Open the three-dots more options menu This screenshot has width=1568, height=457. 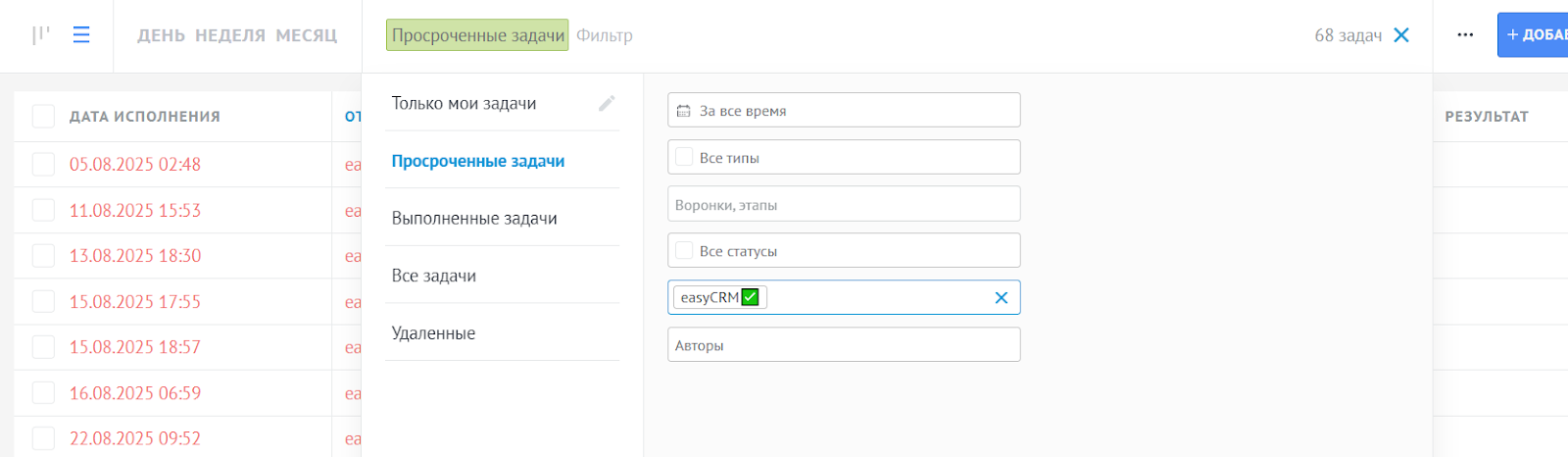1465,35
